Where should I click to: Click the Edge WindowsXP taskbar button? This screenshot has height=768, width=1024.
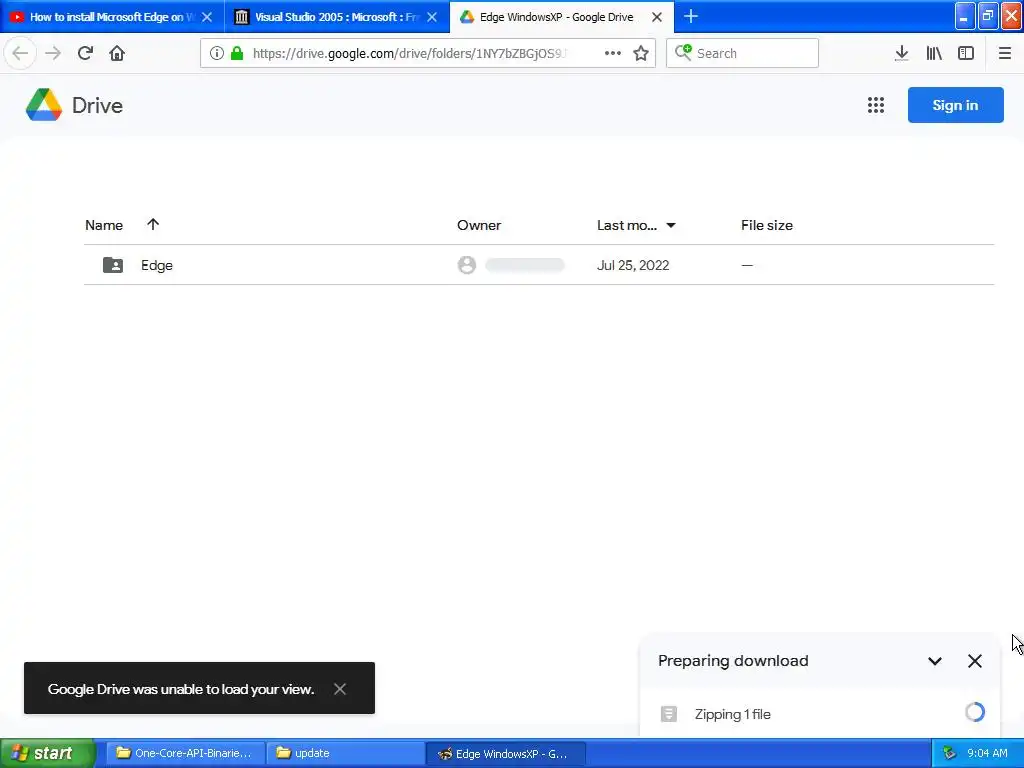point(505,753)
